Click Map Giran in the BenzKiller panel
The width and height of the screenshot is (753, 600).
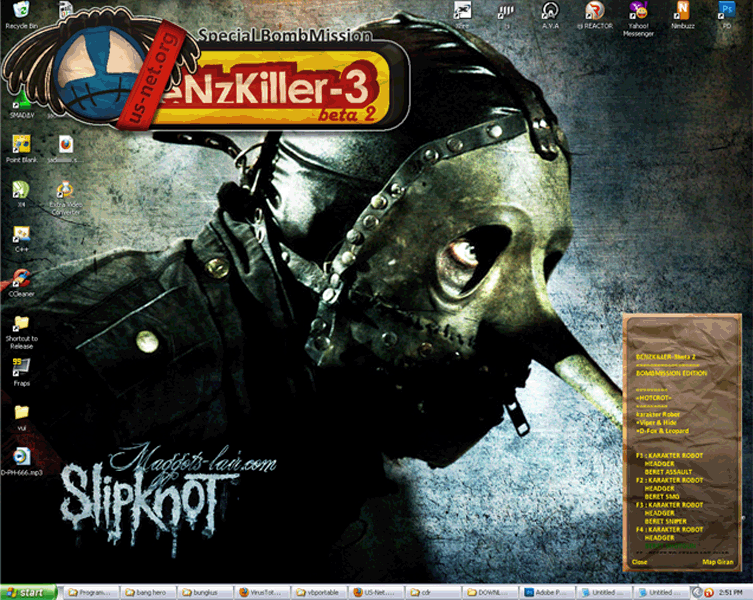718,562
